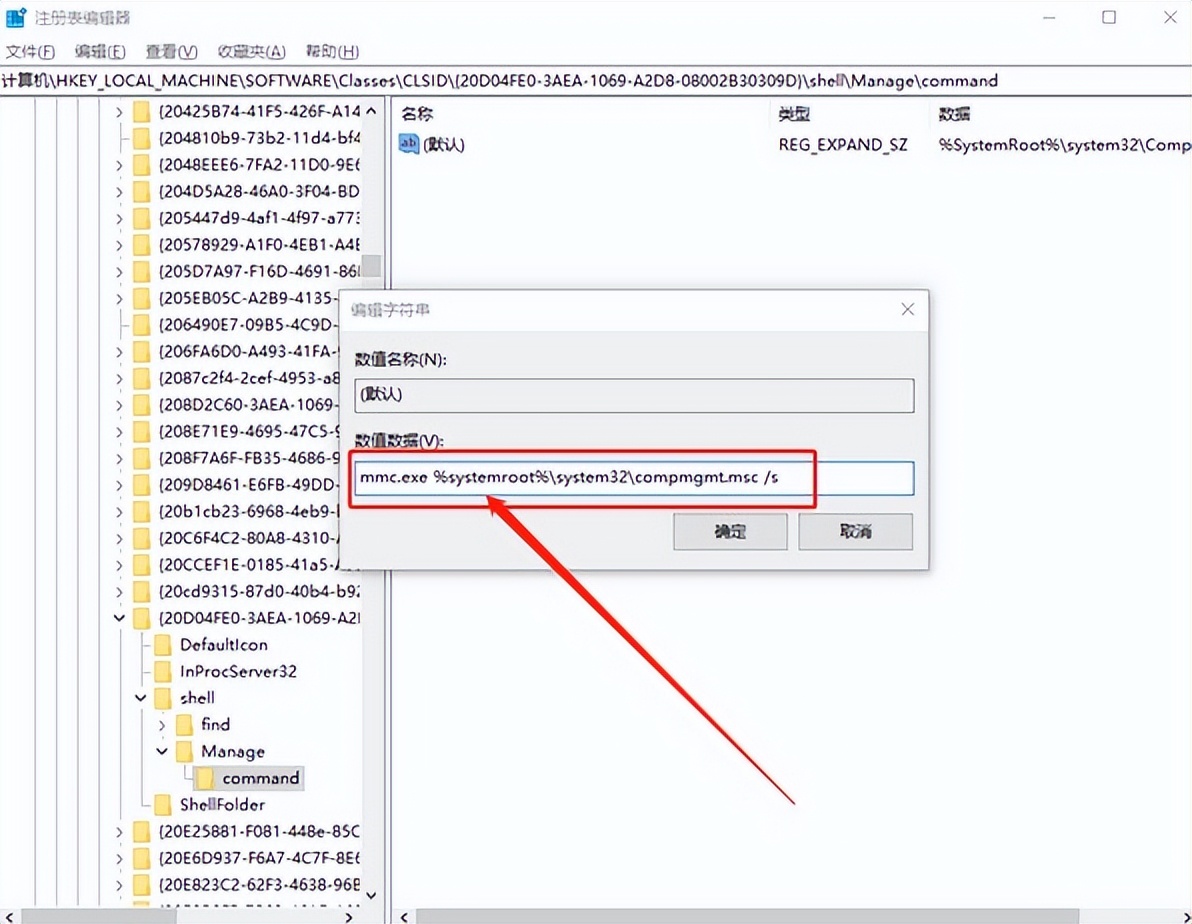Expand the {204D5A28-46A0-3F04 key
Viewport: 1192px width, 924px height.
click(x=119, y=192)
